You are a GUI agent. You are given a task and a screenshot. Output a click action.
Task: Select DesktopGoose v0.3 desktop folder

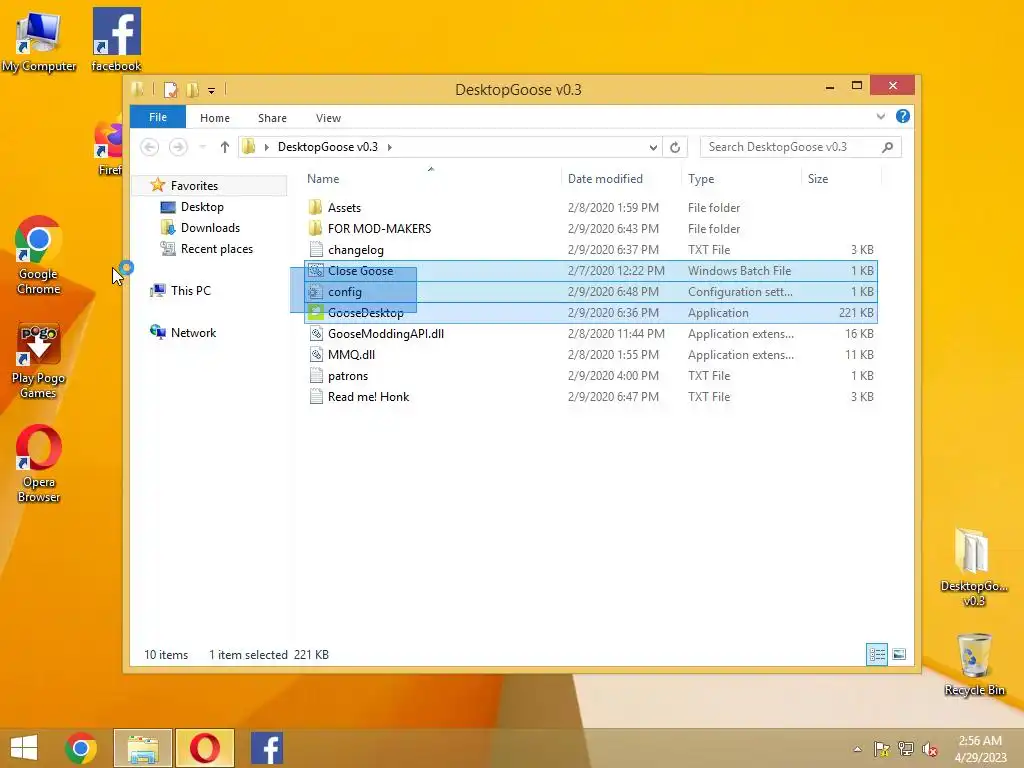tap(973, 567)
